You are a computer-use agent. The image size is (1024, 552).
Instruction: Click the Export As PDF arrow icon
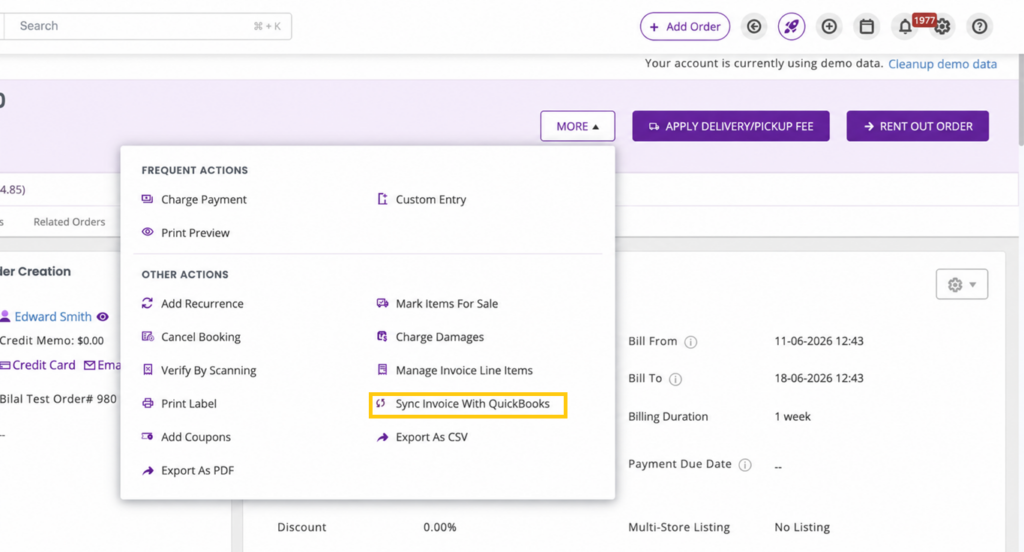click(x=148, y=470)
